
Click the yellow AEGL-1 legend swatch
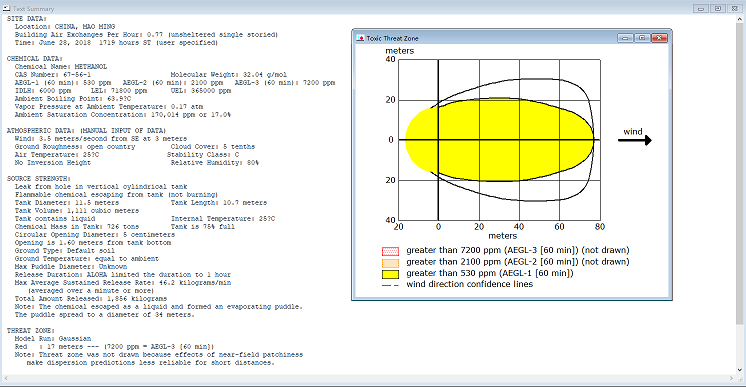click(390, 274)
